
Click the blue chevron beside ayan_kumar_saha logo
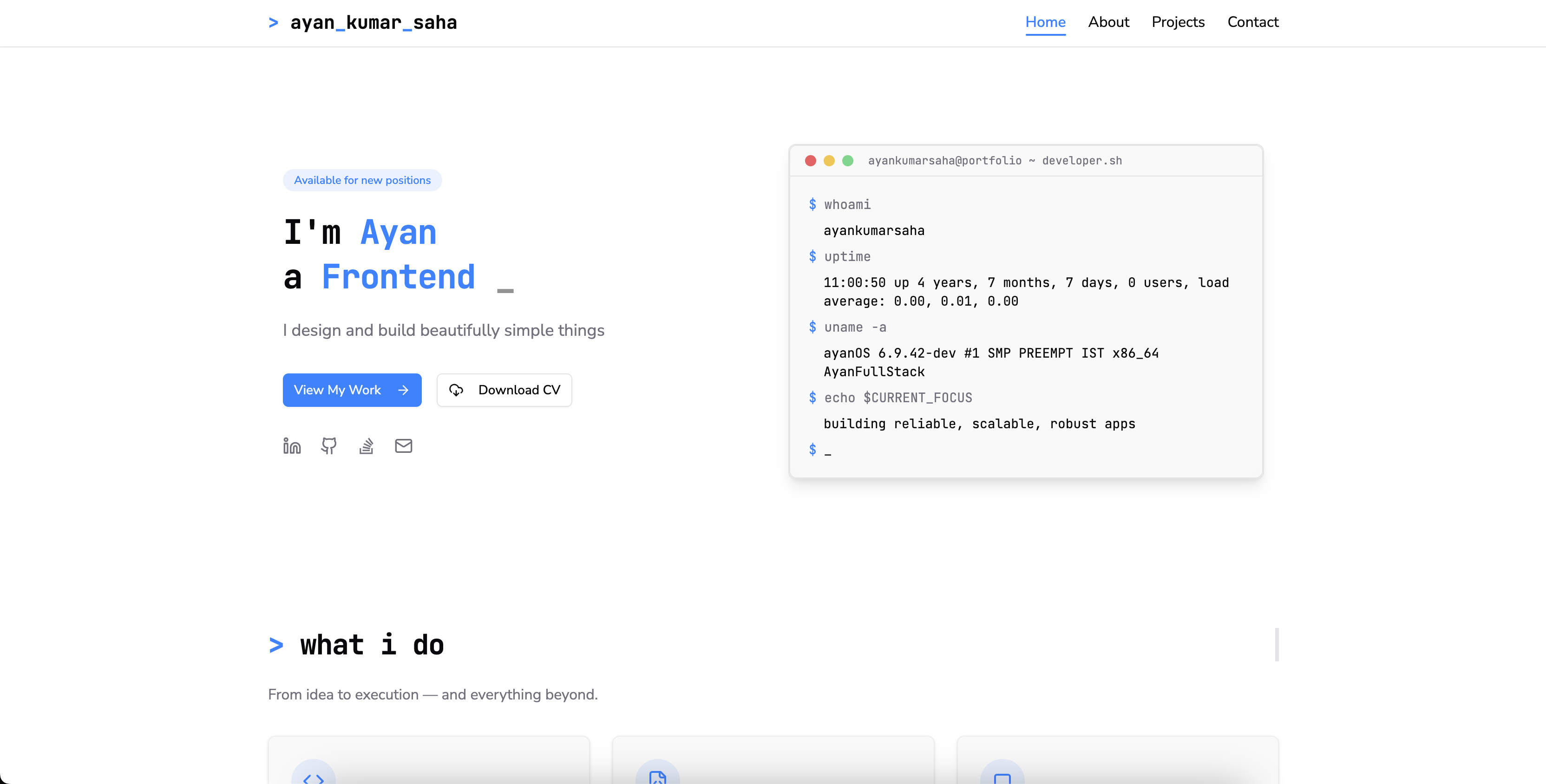click(x=274, y=22)
